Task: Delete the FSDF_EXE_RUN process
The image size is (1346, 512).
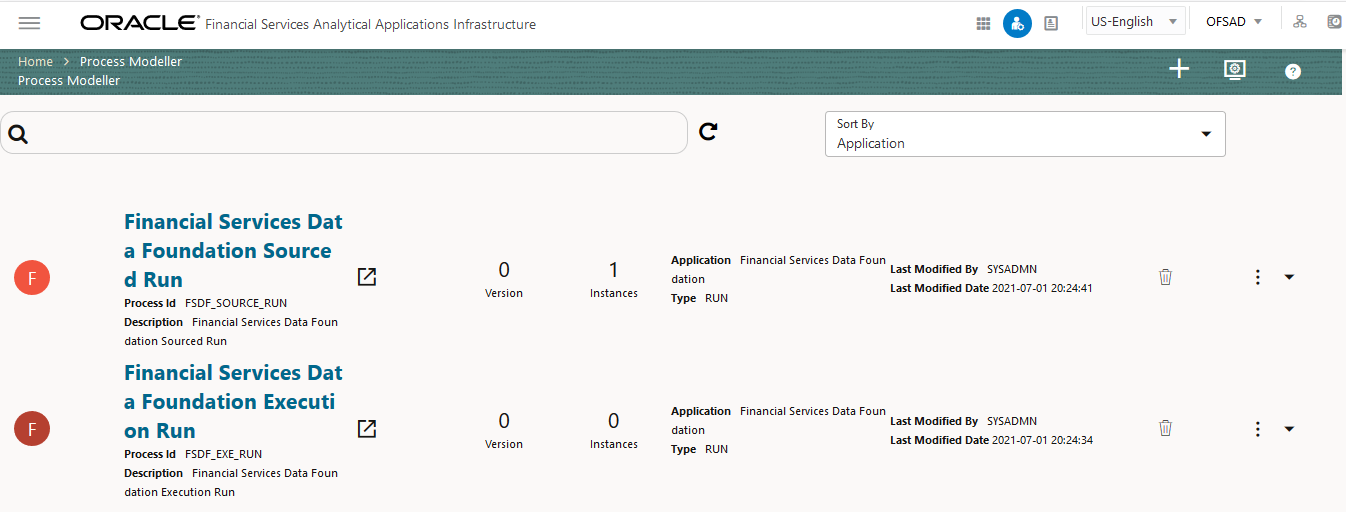Action: click(1165, 428)
